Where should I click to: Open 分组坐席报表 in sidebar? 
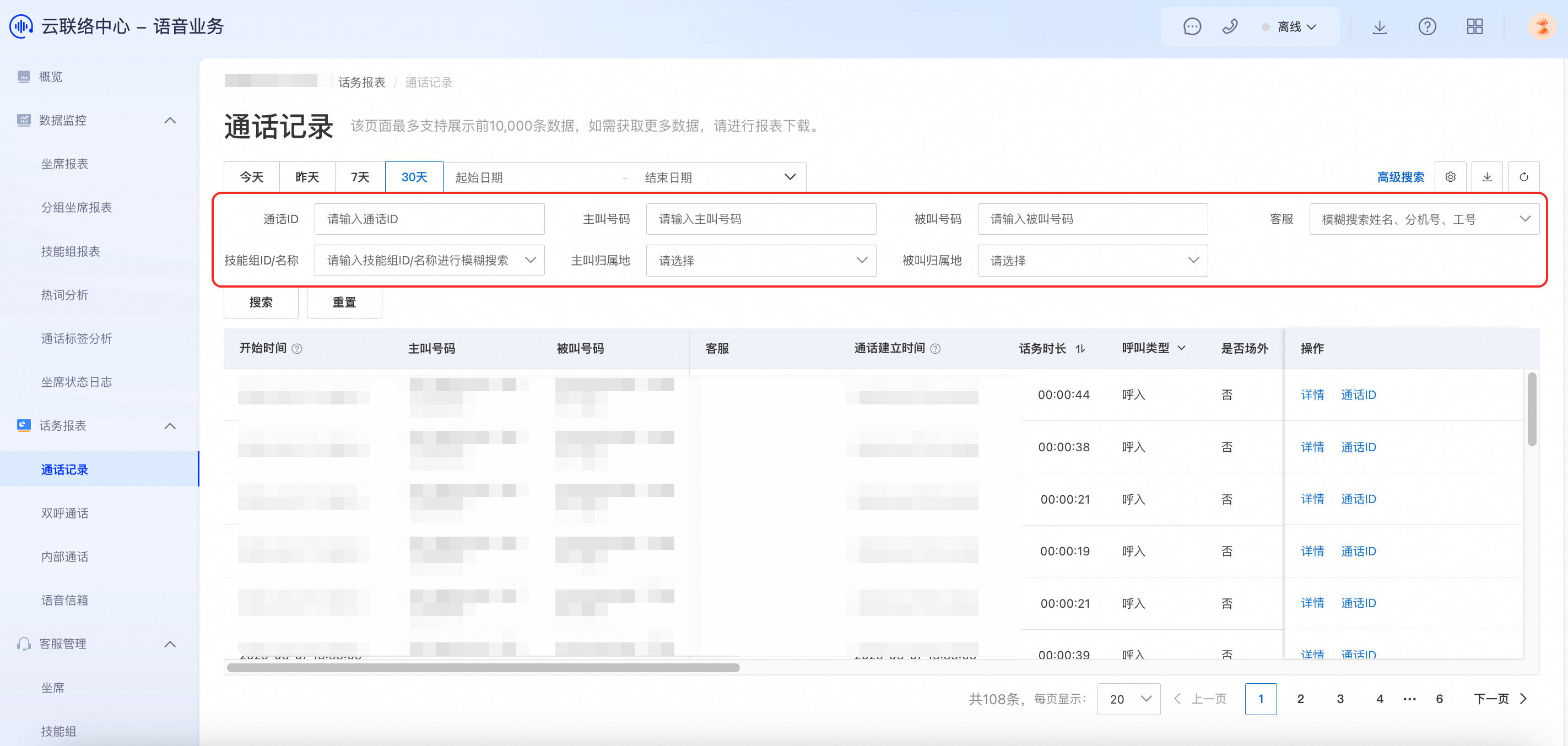(x=76, y=208)
